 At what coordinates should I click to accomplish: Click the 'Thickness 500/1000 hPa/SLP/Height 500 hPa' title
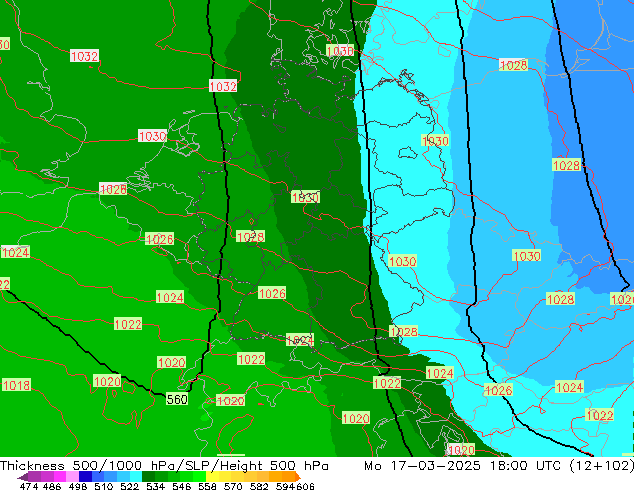[164, 465]
